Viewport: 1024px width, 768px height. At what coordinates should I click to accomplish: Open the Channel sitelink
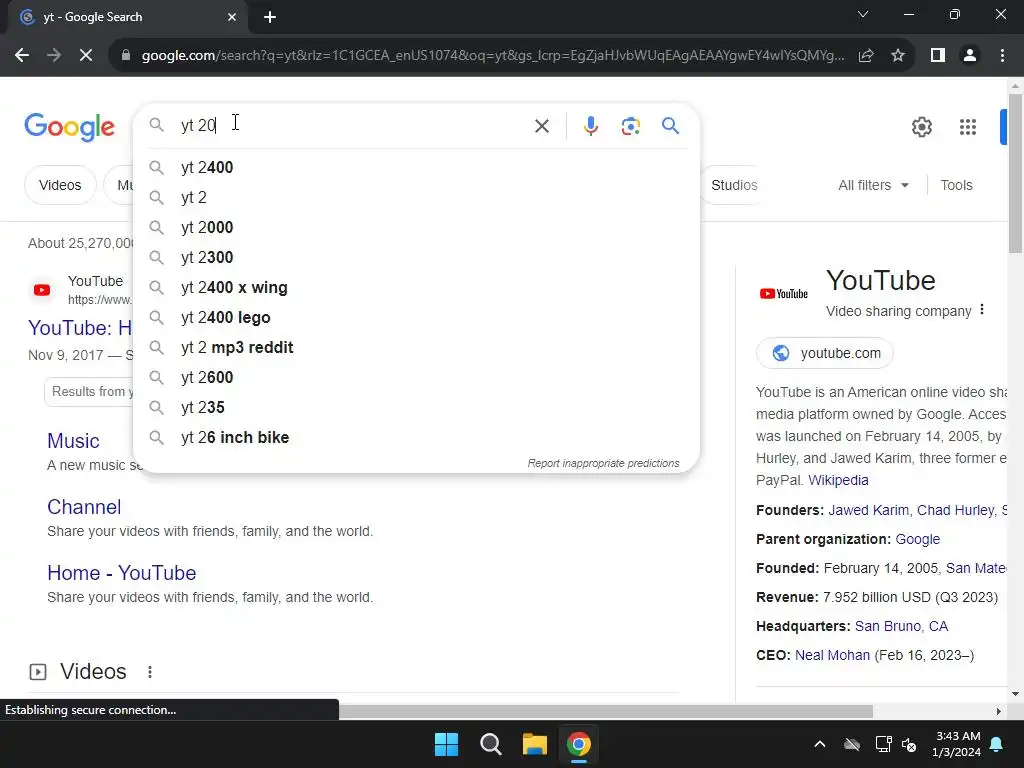(x=84, y=507)
